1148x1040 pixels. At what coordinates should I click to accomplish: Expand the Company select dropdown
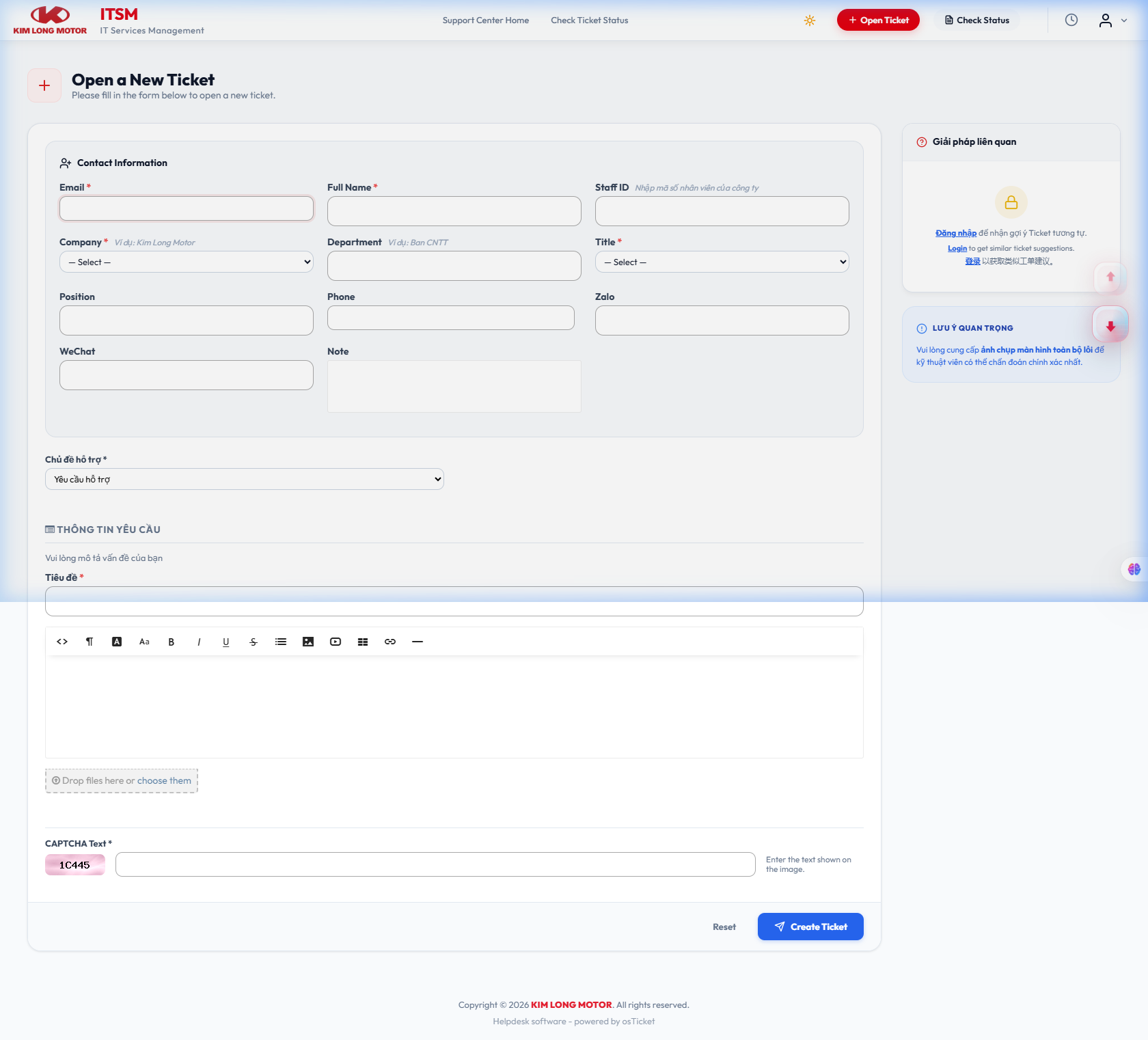point(187,262)
